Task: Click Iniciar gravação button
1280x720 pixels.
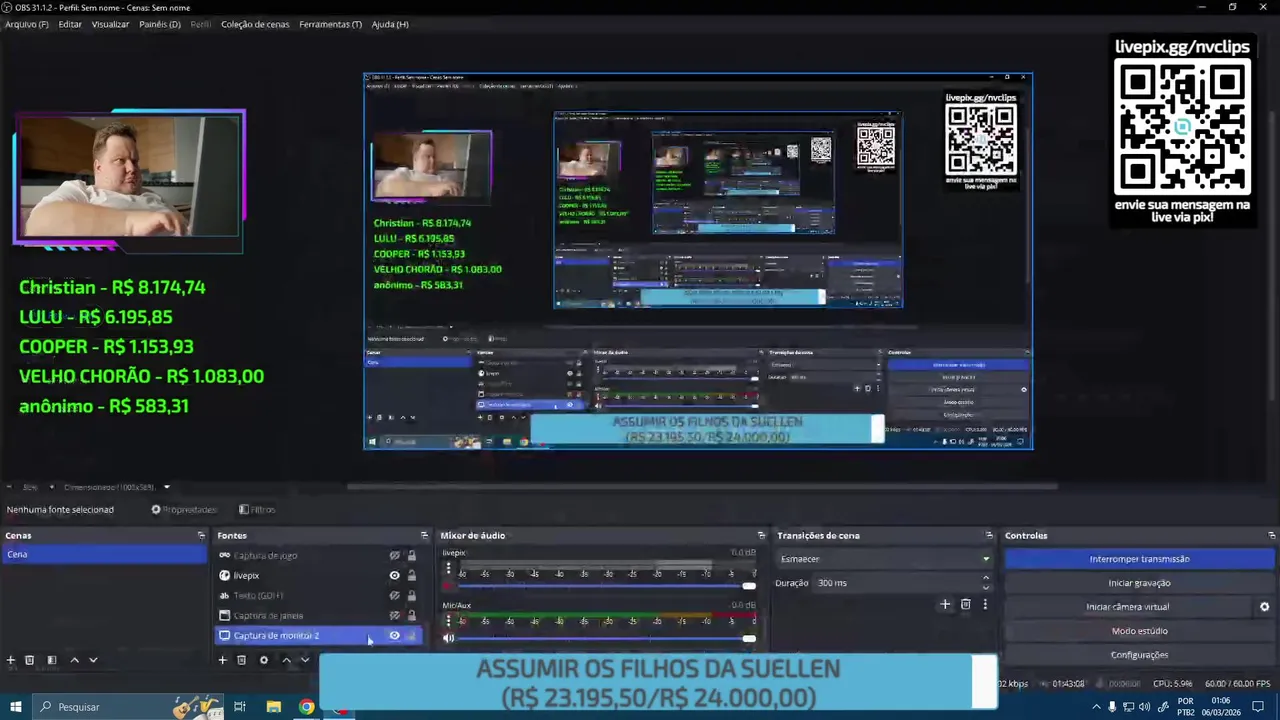Action: [x=1139, y=583]
